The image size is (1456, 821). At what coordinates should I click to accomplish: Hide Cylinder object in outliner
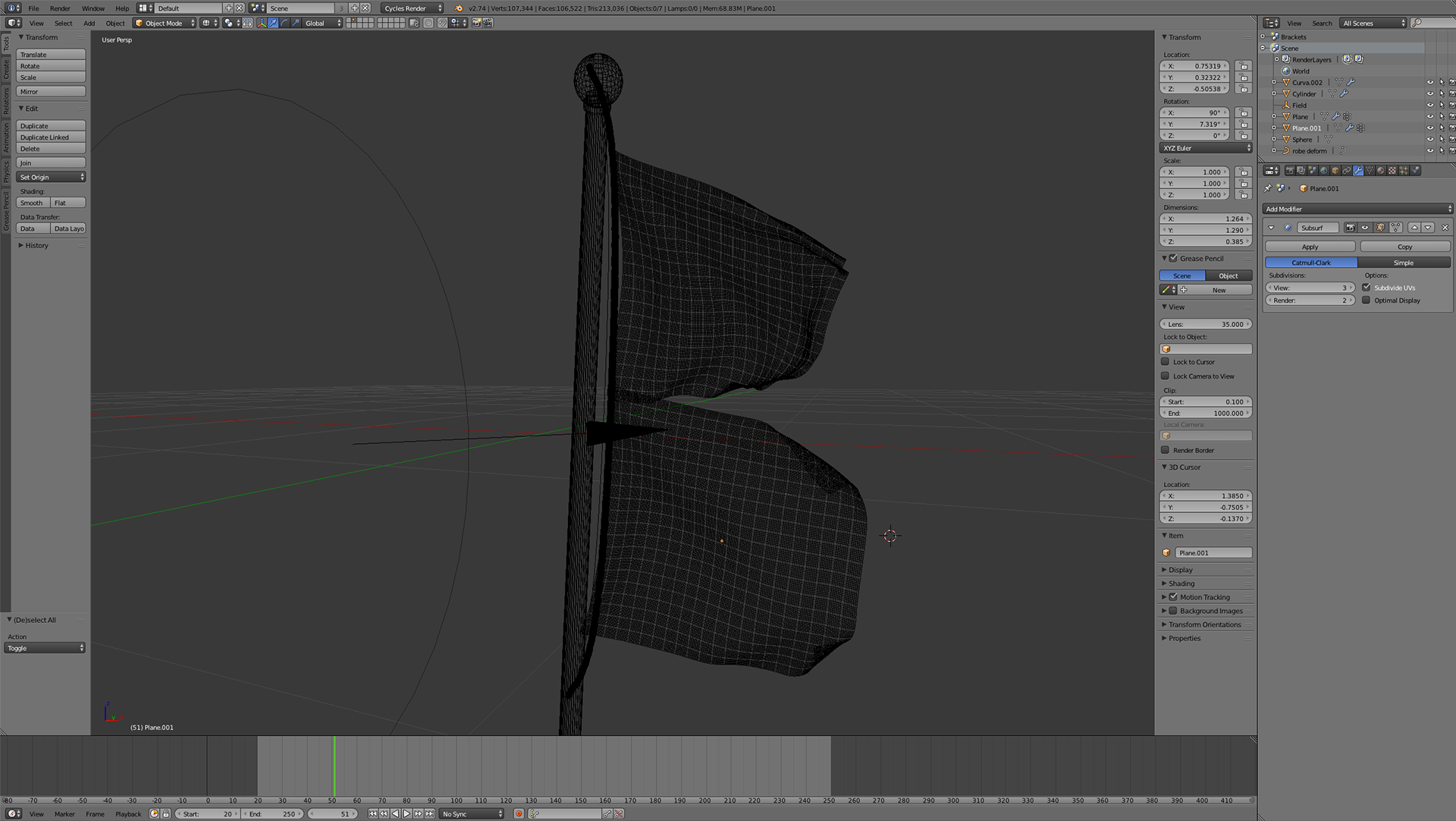point(1430,94)
